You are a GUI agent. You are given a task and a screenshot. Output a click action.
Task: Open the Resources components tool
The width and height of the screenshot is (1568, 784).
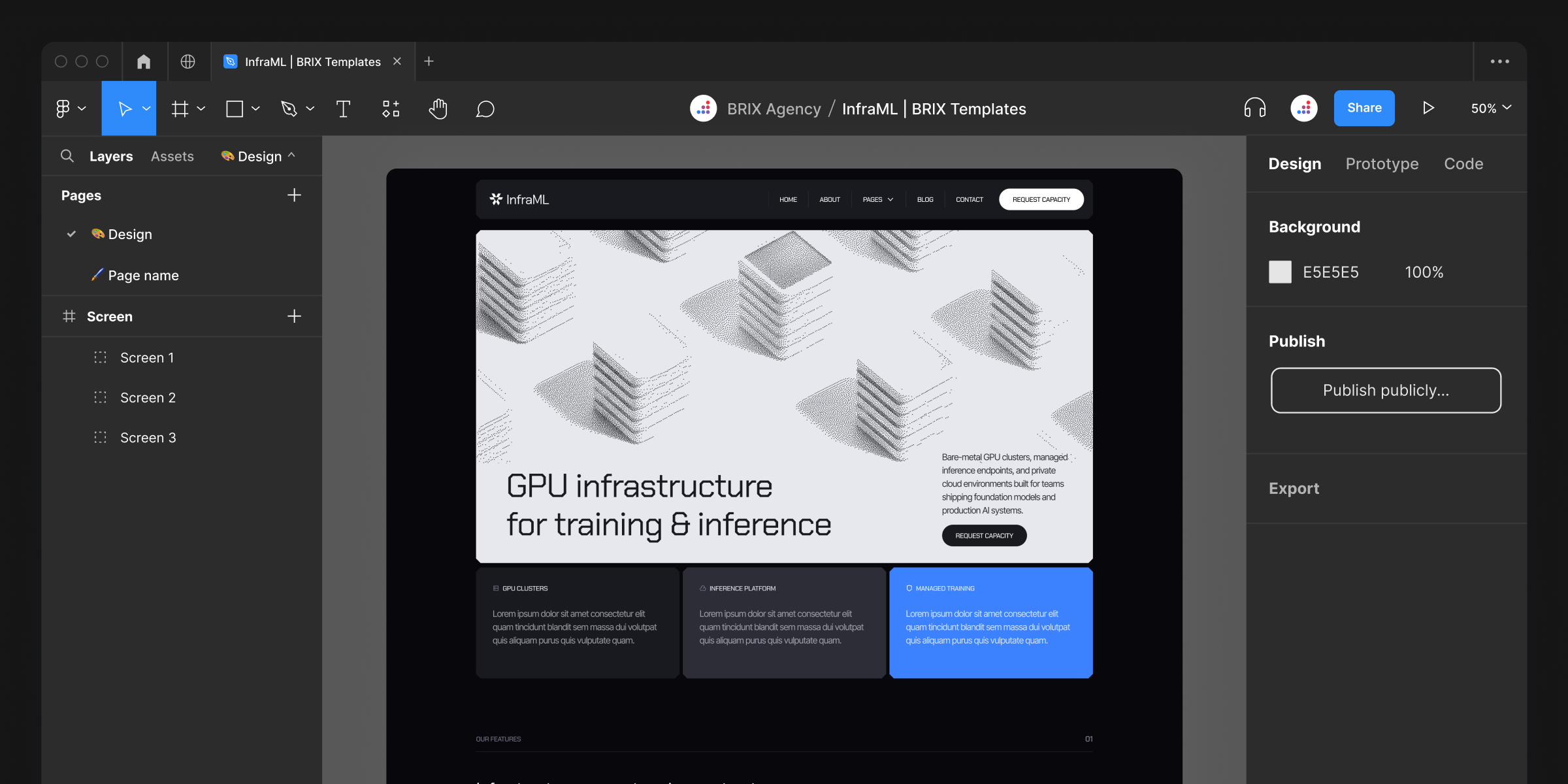[x=391, y=108]
